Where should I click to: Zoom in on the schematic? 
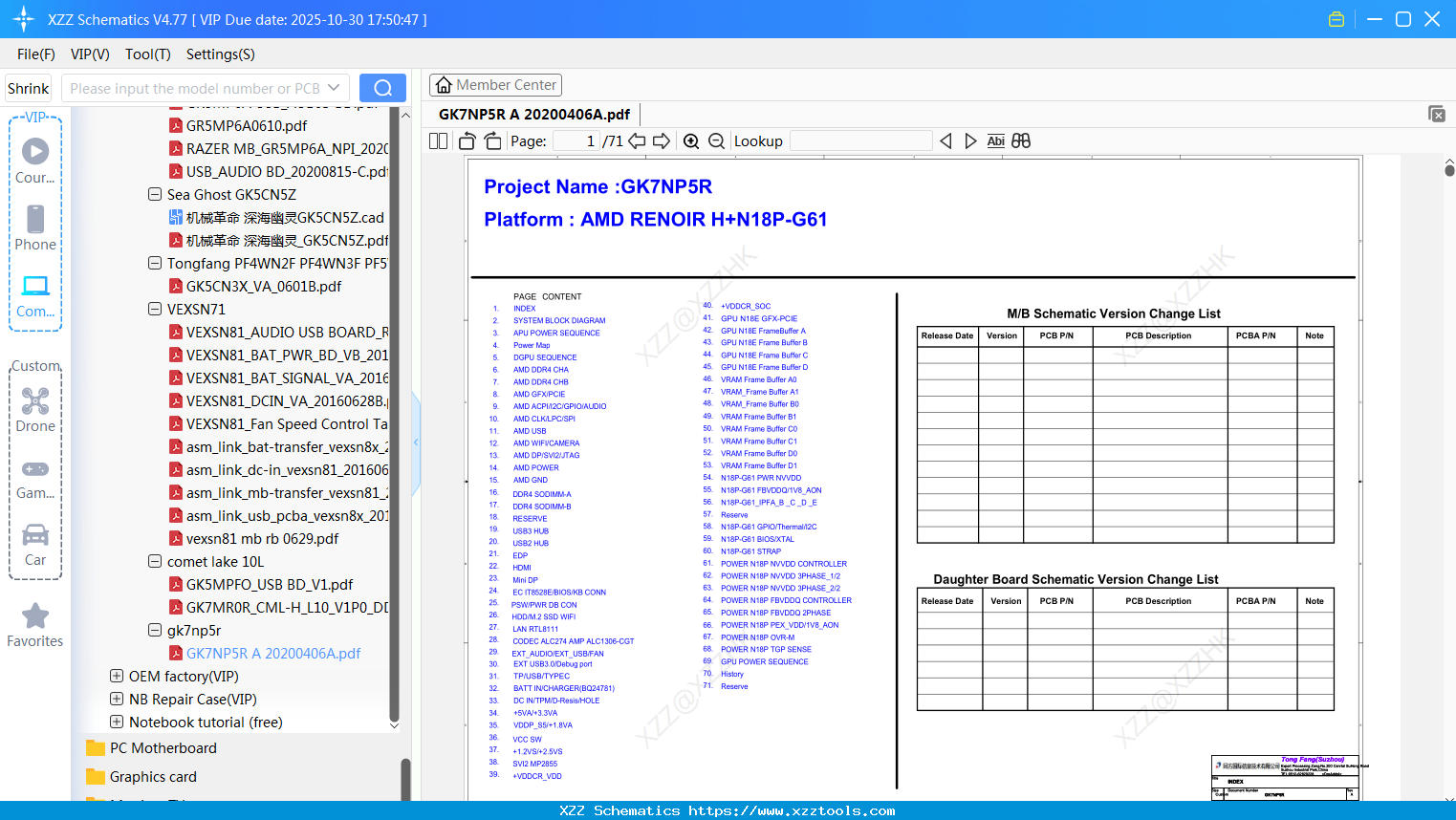tap(691, 140)
